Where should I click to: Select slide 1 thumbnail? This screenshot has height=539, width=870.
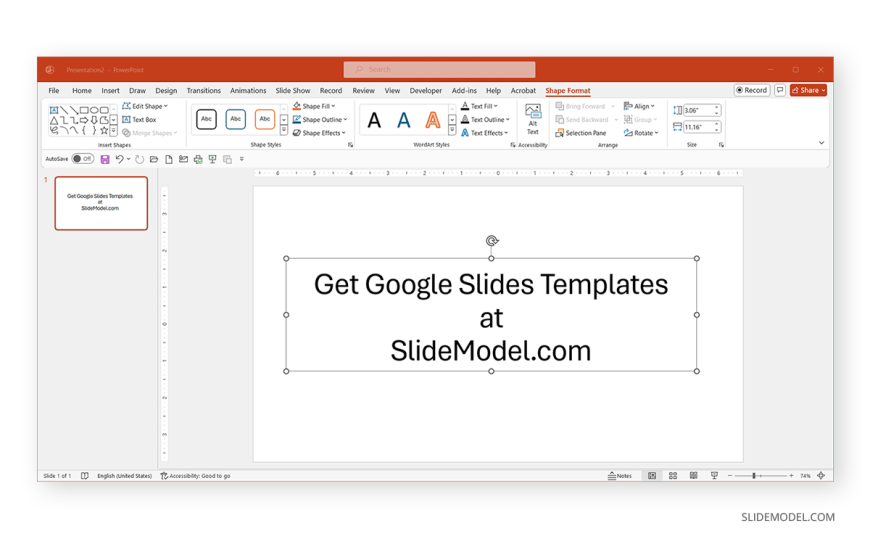[101, 203]
